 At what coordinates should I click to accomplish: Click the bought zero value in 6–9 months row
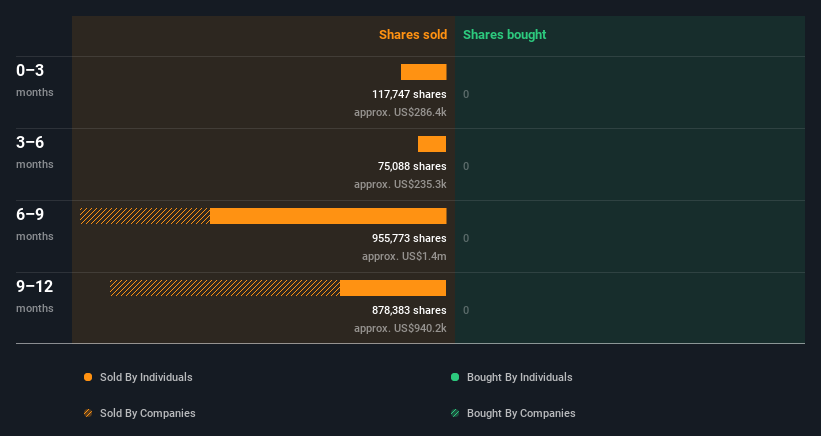coord(466,239)
